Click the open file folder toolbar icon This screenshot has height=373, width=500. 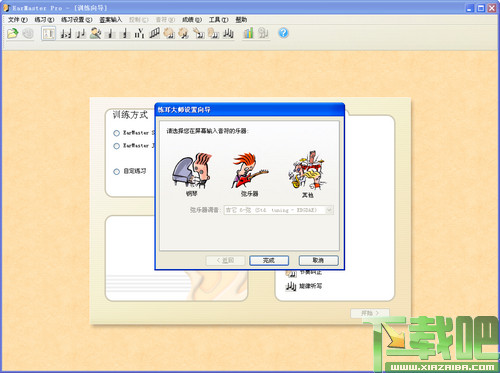(13, 33)
